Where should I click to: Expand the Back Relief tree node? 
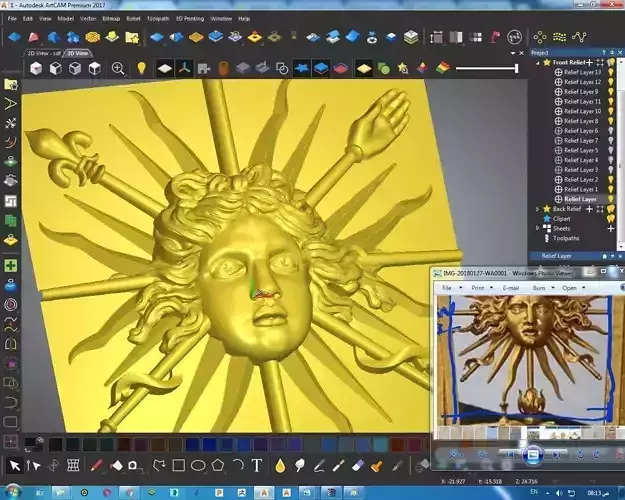pos(537,209)
